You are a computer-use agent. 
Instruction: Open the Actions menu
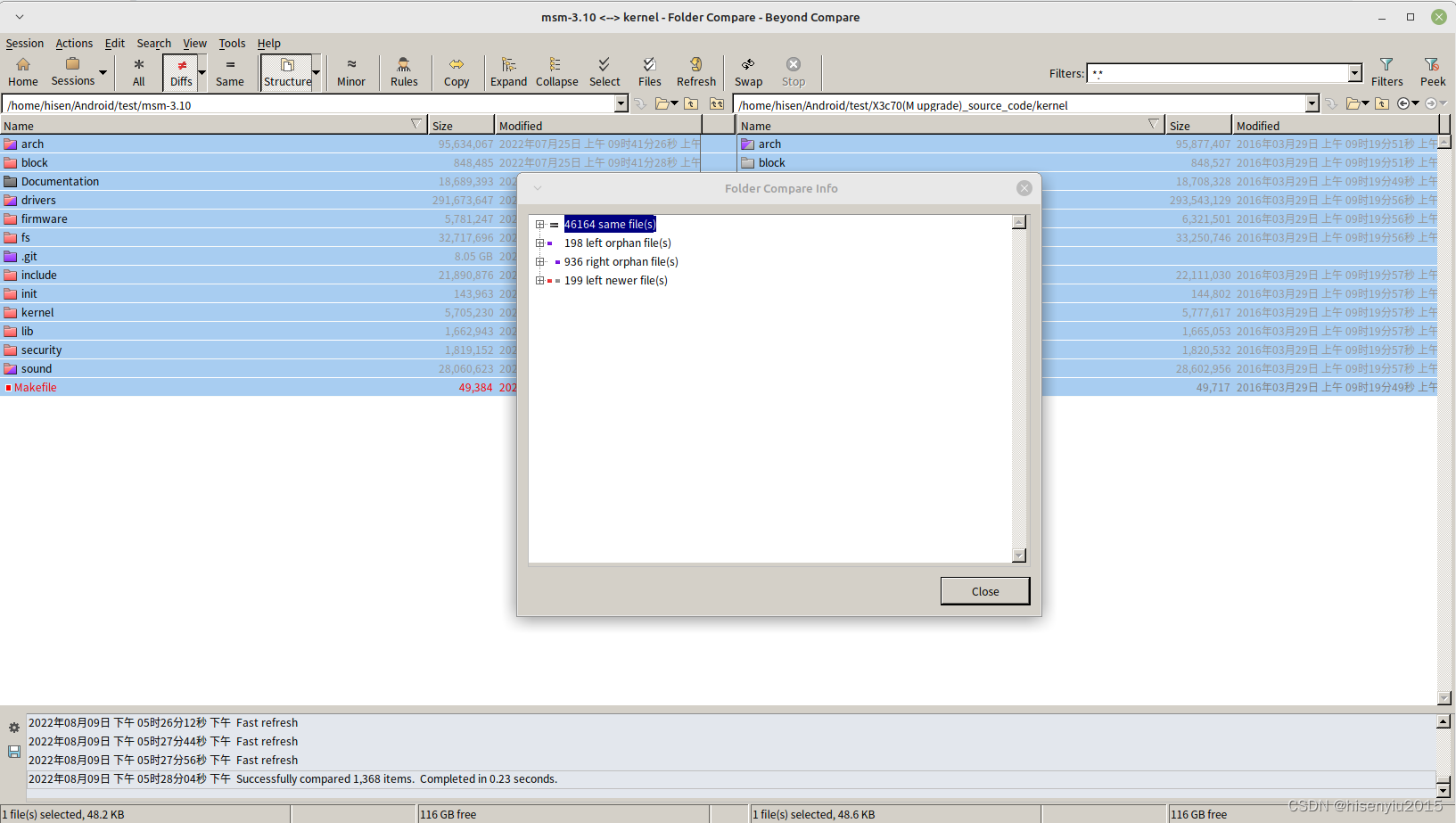[x=74, y=43]
